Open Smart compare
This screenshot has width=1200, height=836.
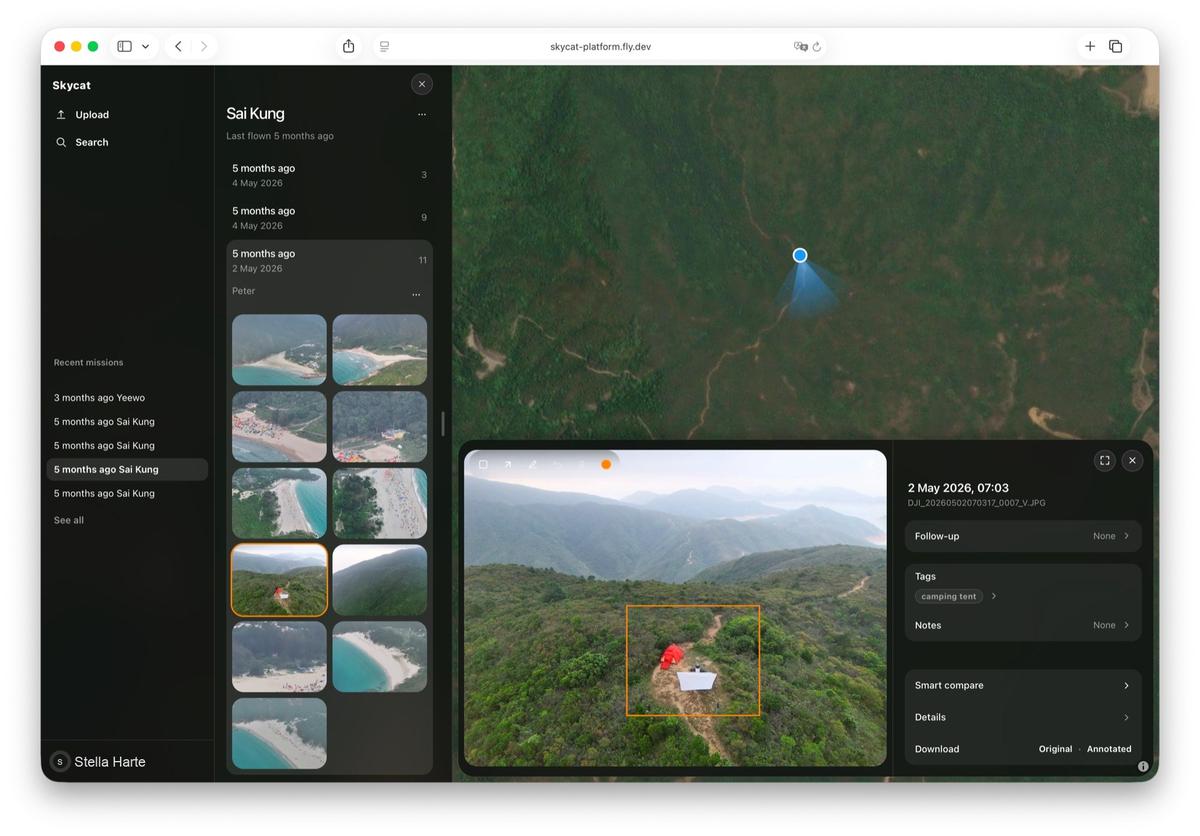click(x=1023, y=686)
